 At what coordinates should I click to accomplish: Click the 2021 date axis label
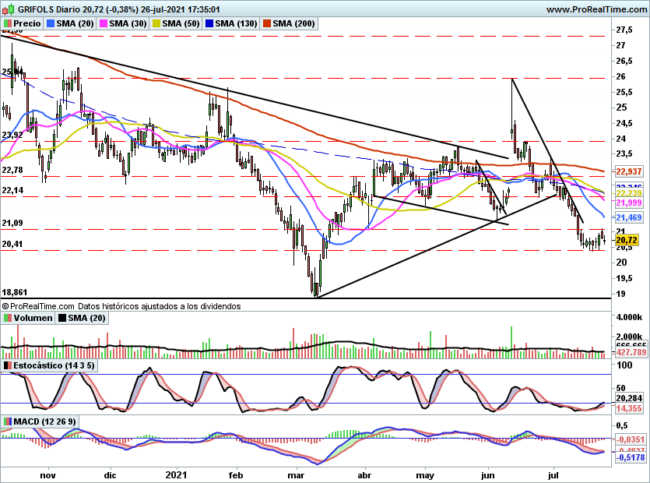[176, 475]
